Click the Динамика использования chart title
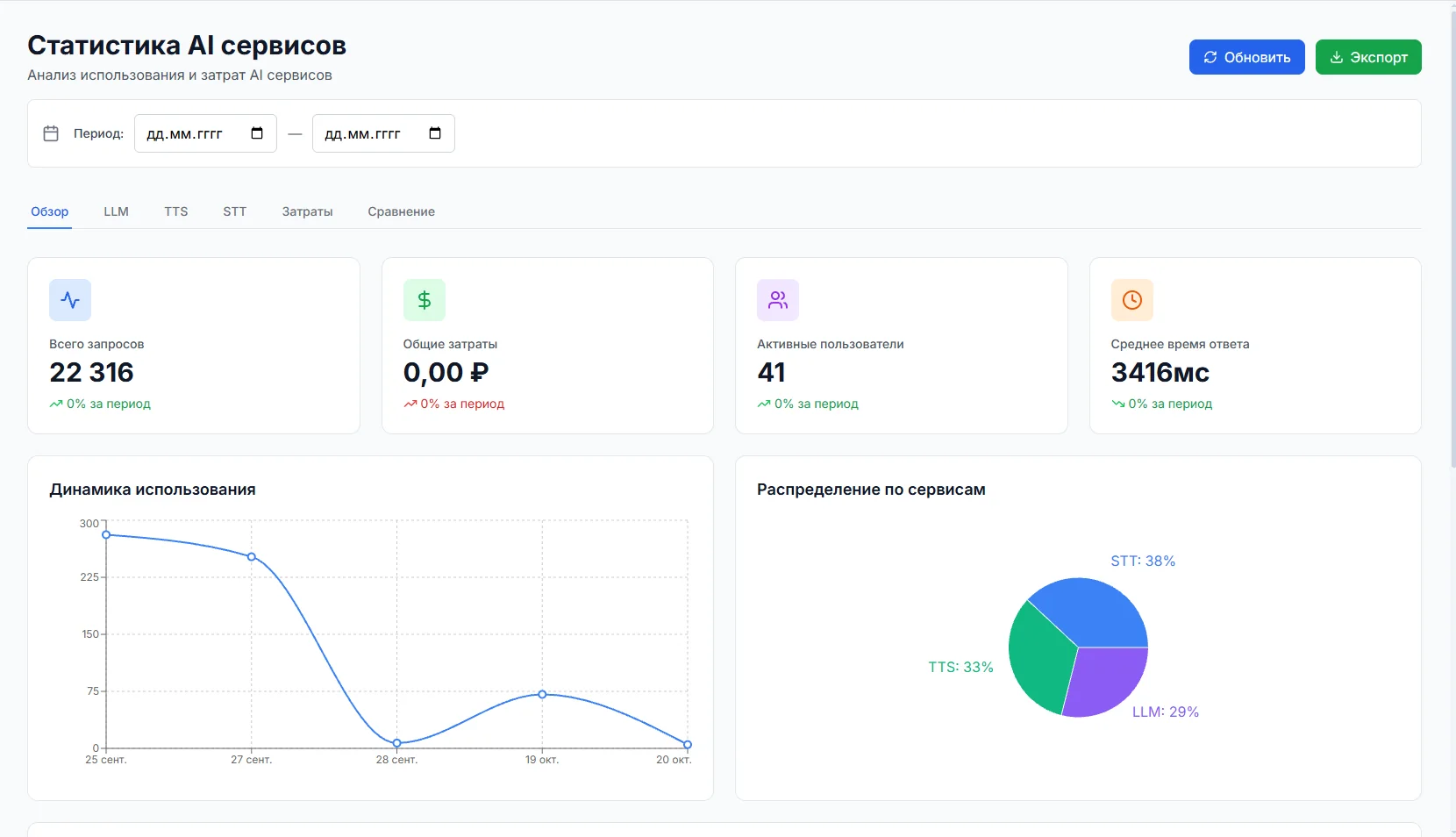Screen dimensions: 1456x837 tap(153, 490)
